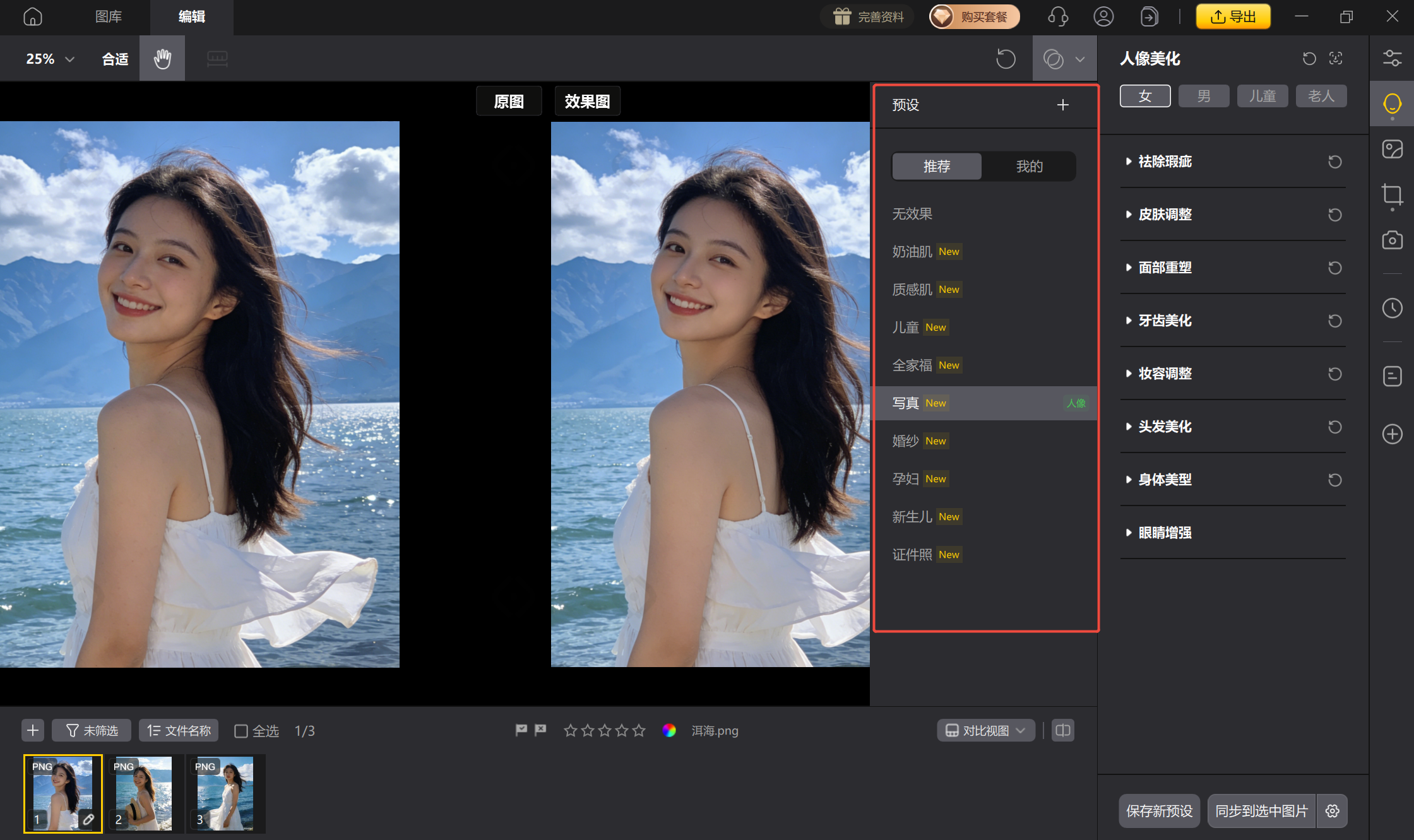The width and height of the screenshot is (1414, 840).
Task: Open the adjustment sliders panel icon
Action: 1392,59
